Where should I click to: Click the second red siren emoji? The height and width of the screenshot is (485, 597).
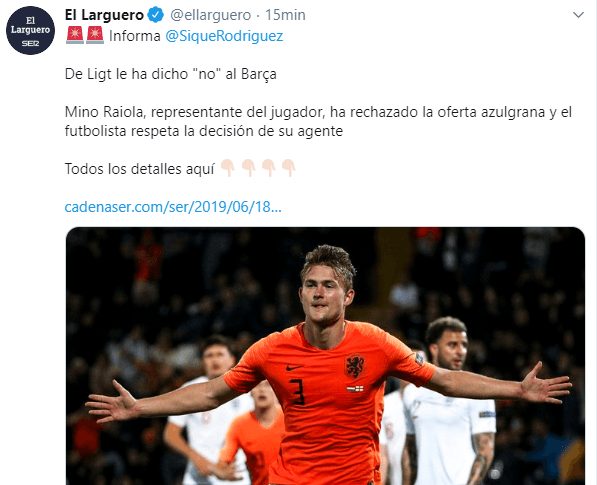[95, 35]
